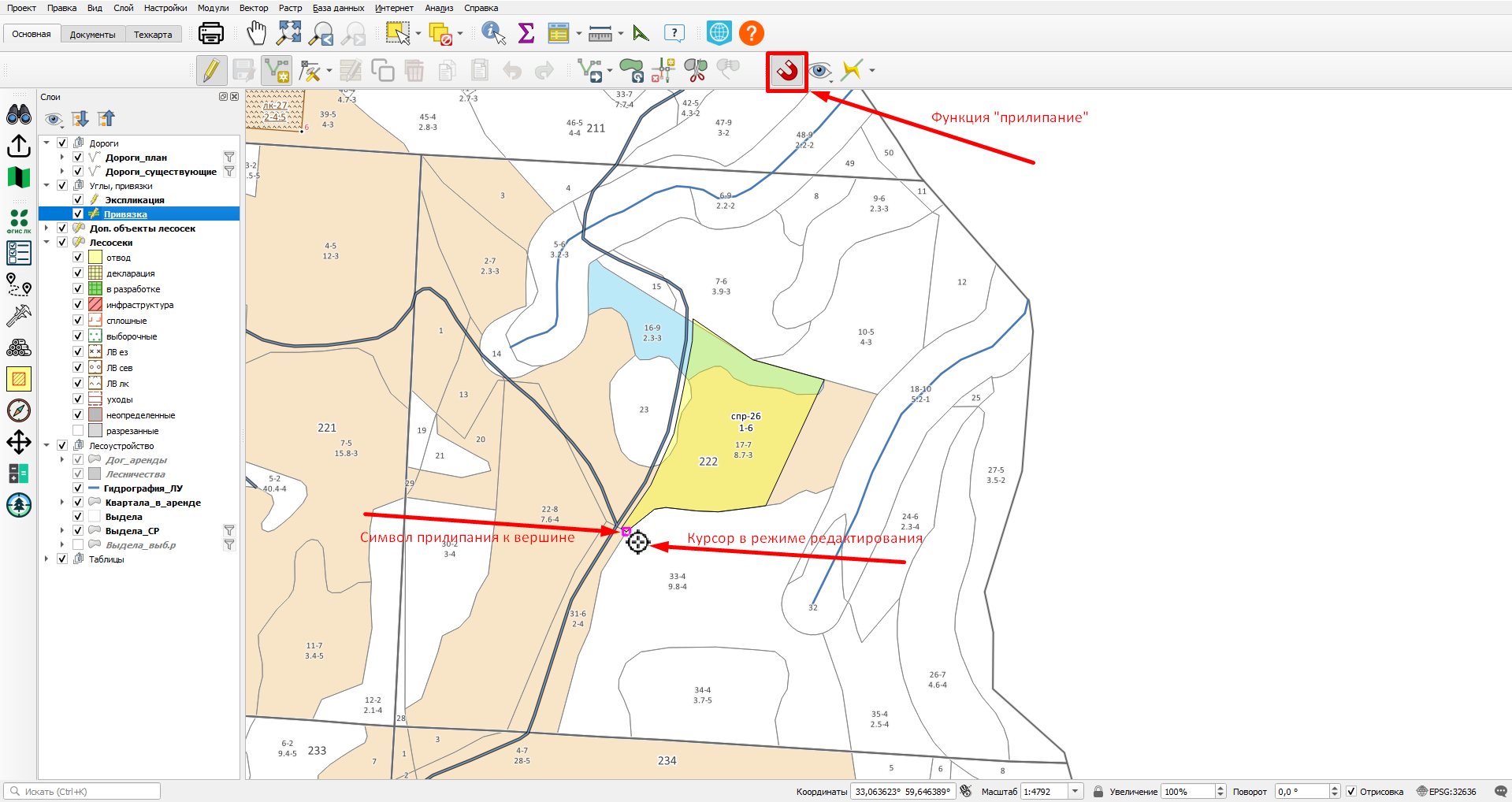The height and width of the screenshot is (802, 1512).
Task: Switch to the Документы tab
Action: [x=92, y=35]
